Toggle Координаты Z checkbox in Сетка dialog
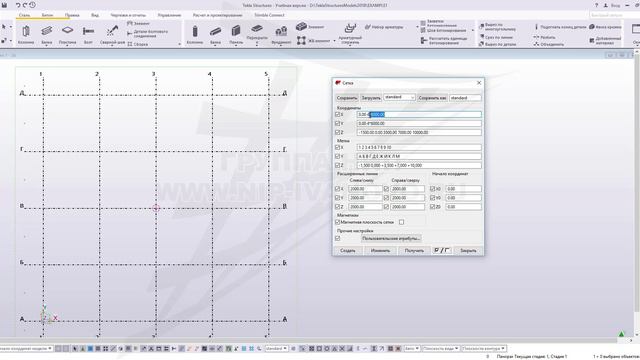The image size is (640, 360). 338,132
